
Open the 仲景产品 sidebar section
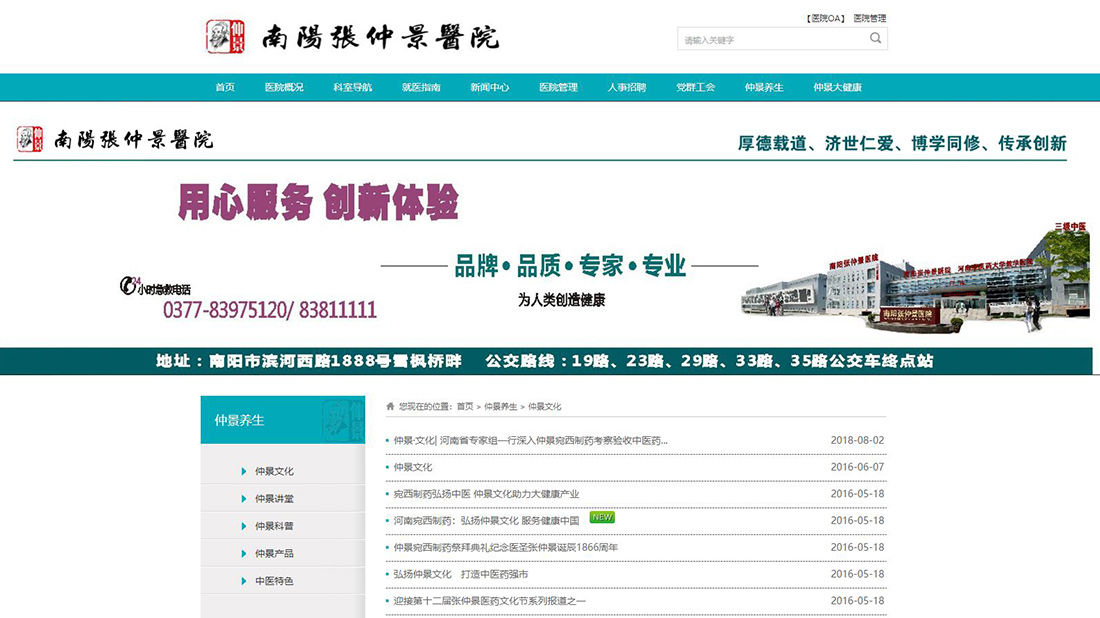[274, 553]
